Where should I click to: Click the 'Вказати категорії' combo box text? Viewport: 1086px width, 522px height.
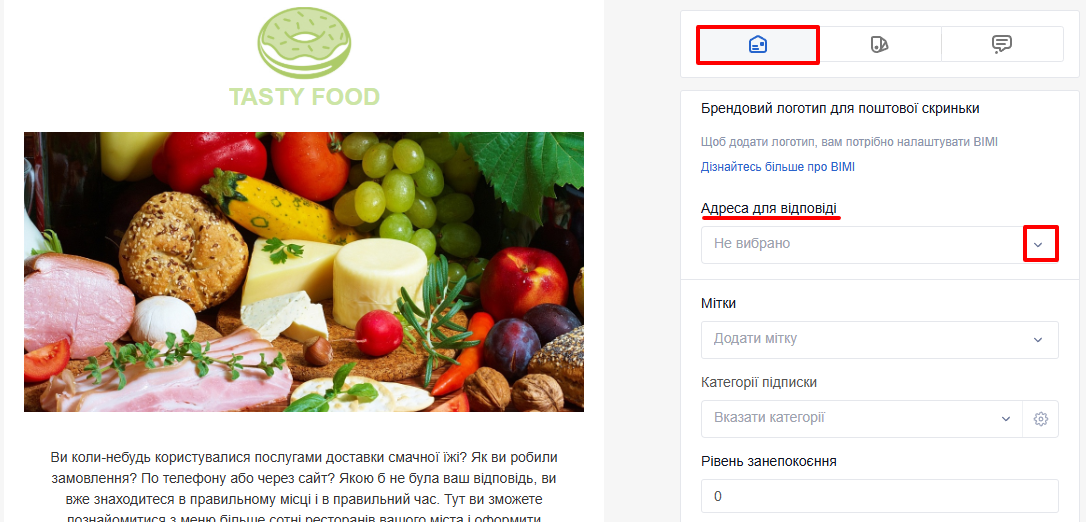tap(769, 418)
